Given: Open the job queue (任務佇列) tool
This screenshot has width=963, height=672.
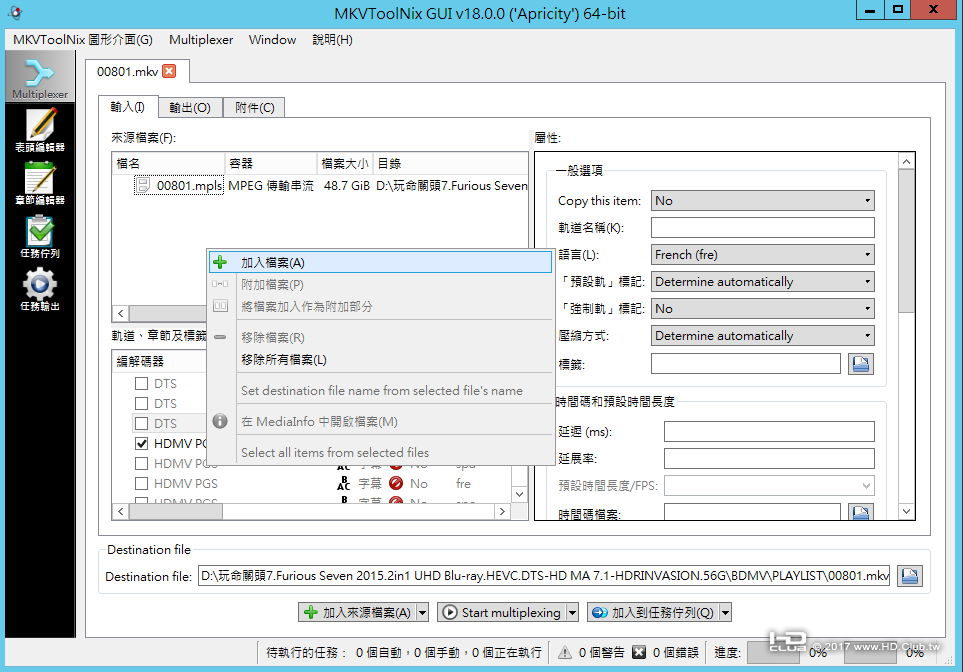Looking at the screenshot, I should click(40, 236).
